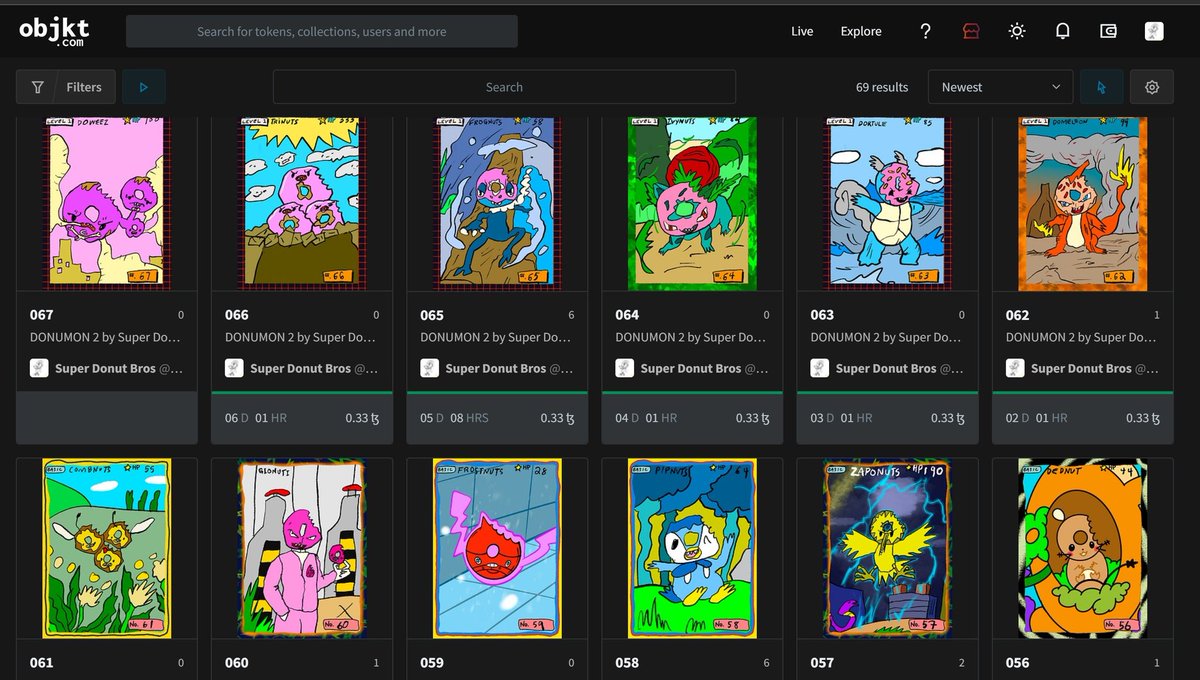Click creator avatar icon on 062 card
The height and width of the screenshot is (680, 1200).
(1014, 368)
